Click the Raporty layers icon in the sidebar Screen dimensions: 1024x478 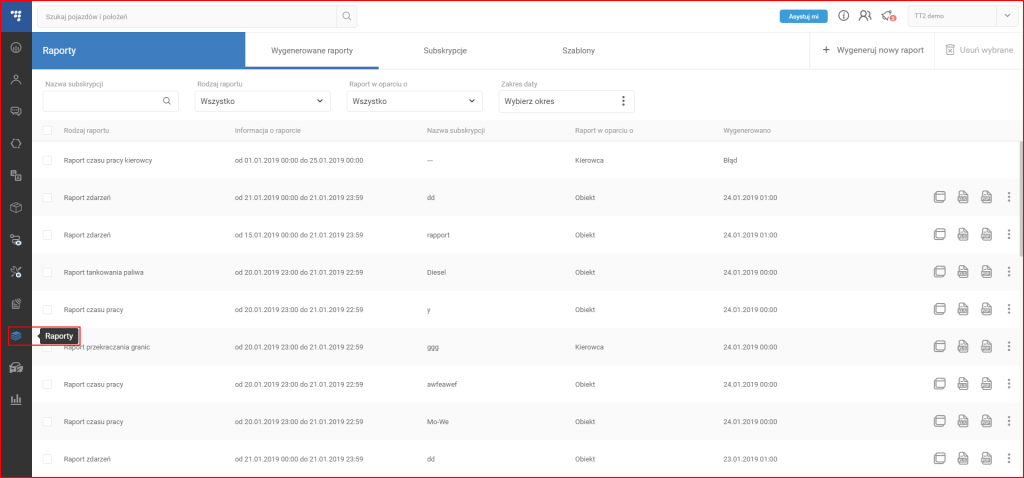[16, 336]
